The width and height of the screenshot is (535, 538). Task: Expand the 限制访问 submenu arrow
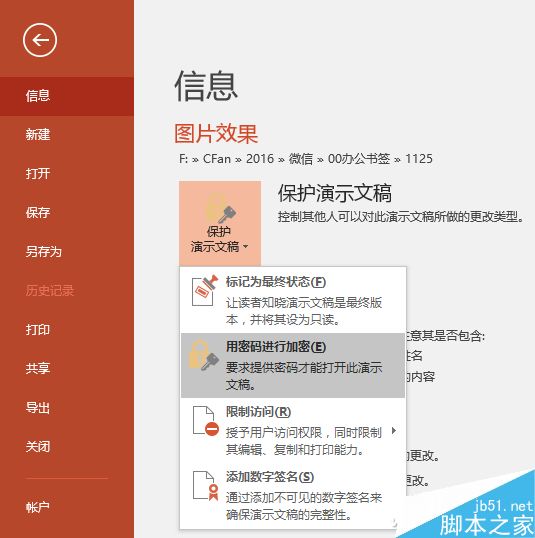click(394, 431)
